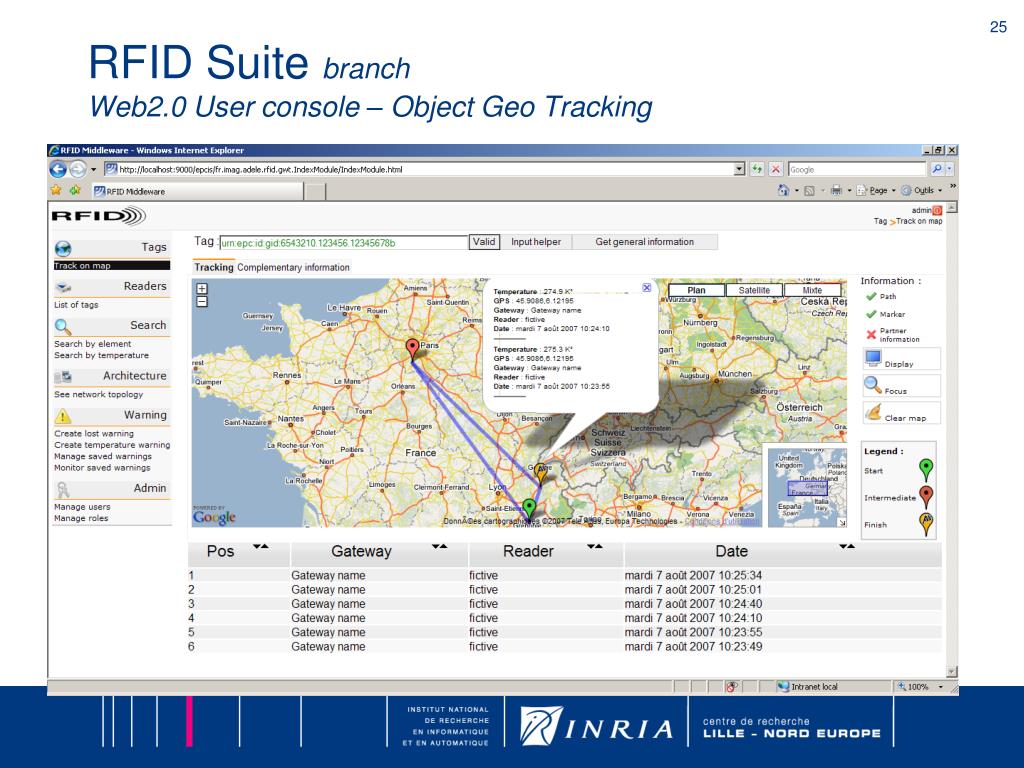Select the RFID Middleware browser tab
The width and height of the screenshot is (1024, 768).
coord(197,191)
